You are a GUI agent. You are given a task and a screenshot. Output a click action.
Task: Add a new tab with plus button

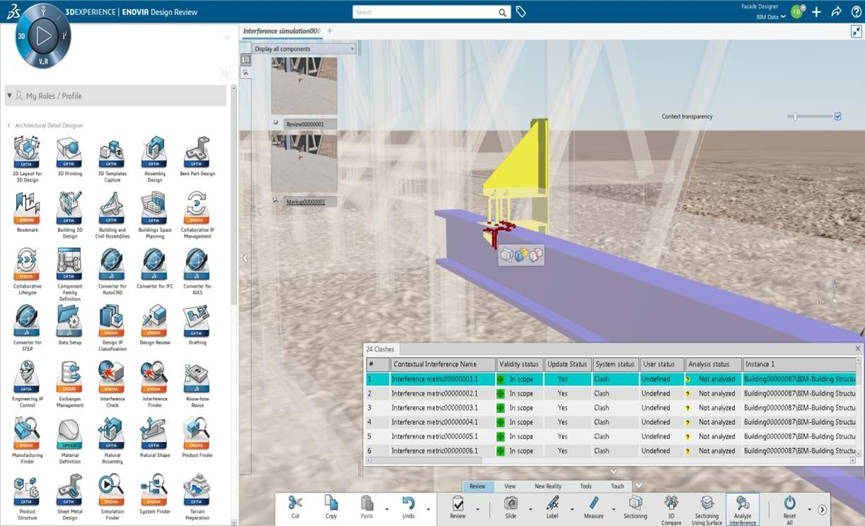click(329, 31)
